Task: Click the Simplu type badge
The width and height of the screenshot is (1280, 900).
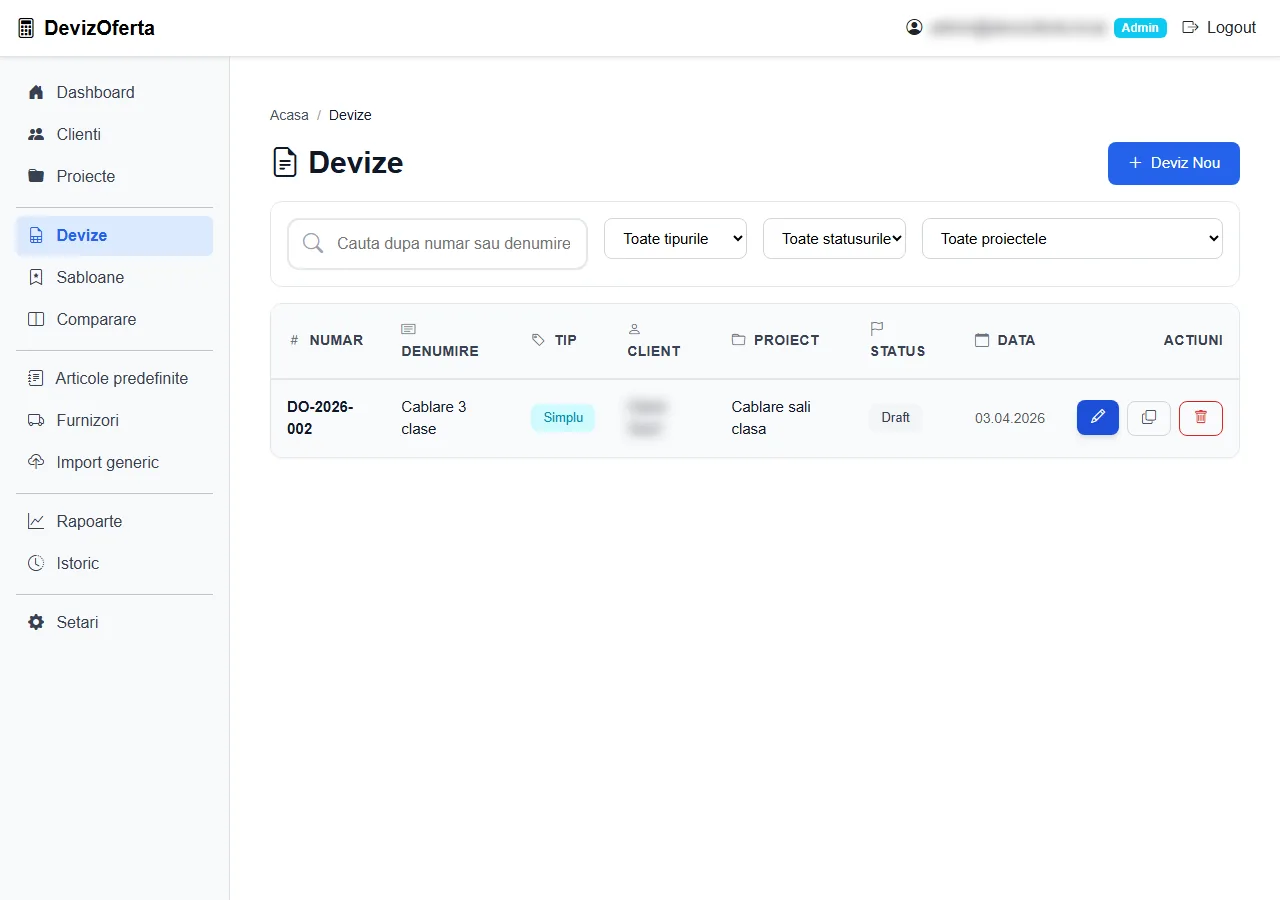Action: (x=563, y=418)
